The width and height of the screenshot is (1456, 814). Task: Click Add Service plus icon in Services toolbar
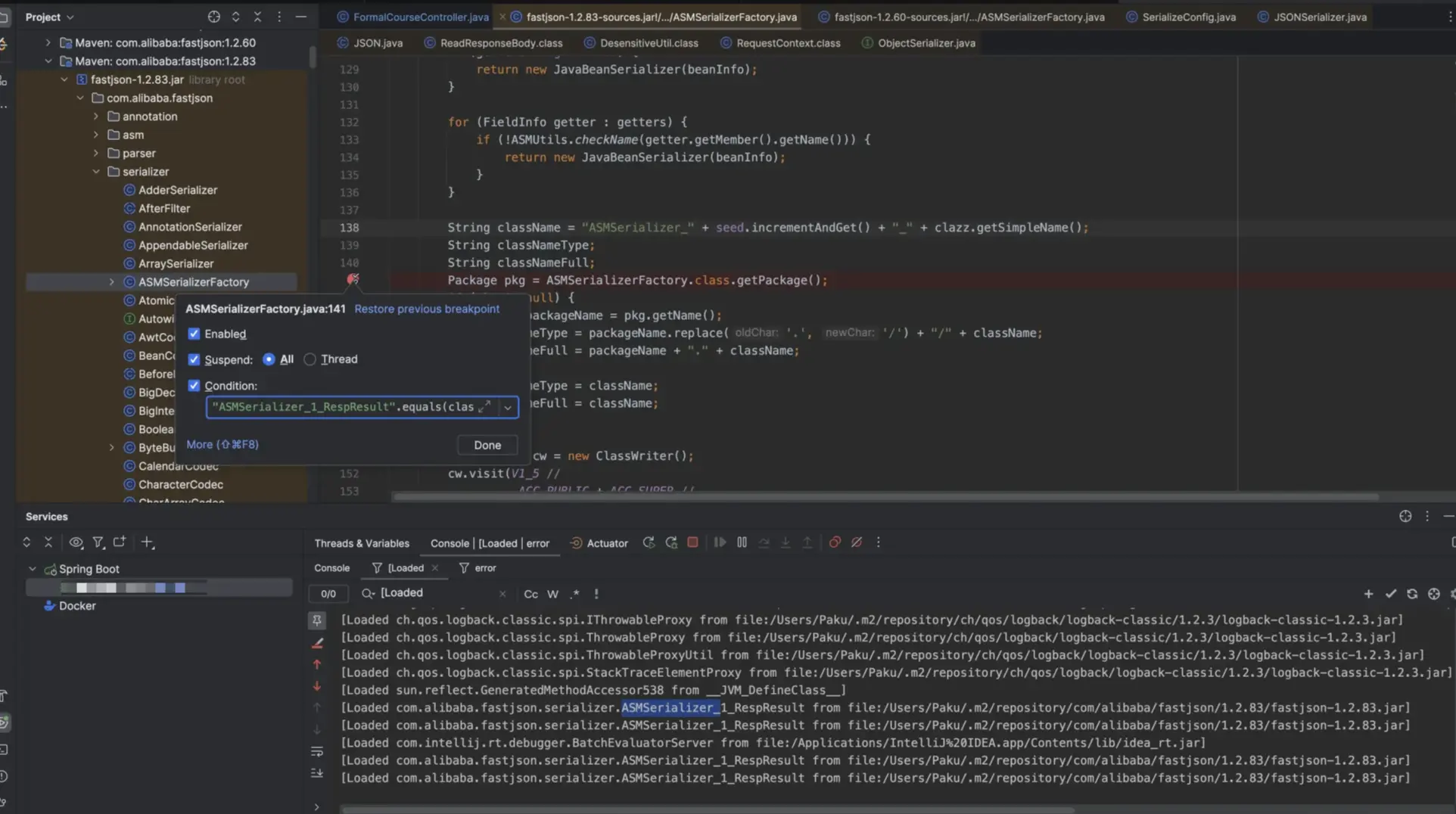coord(148,542)
